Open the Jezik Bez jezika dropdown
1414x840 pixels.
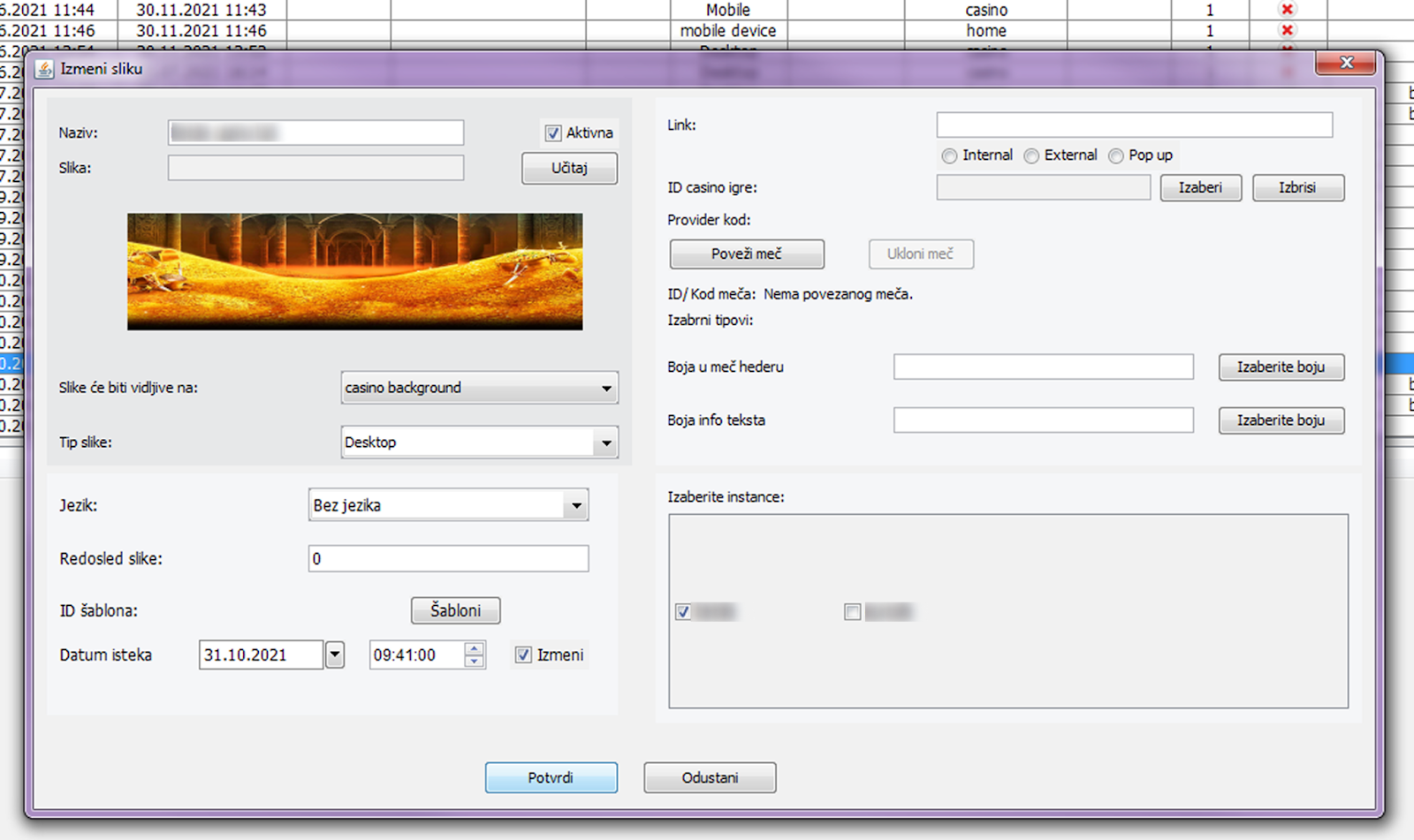pyautogui.click(x=448, y=505)
